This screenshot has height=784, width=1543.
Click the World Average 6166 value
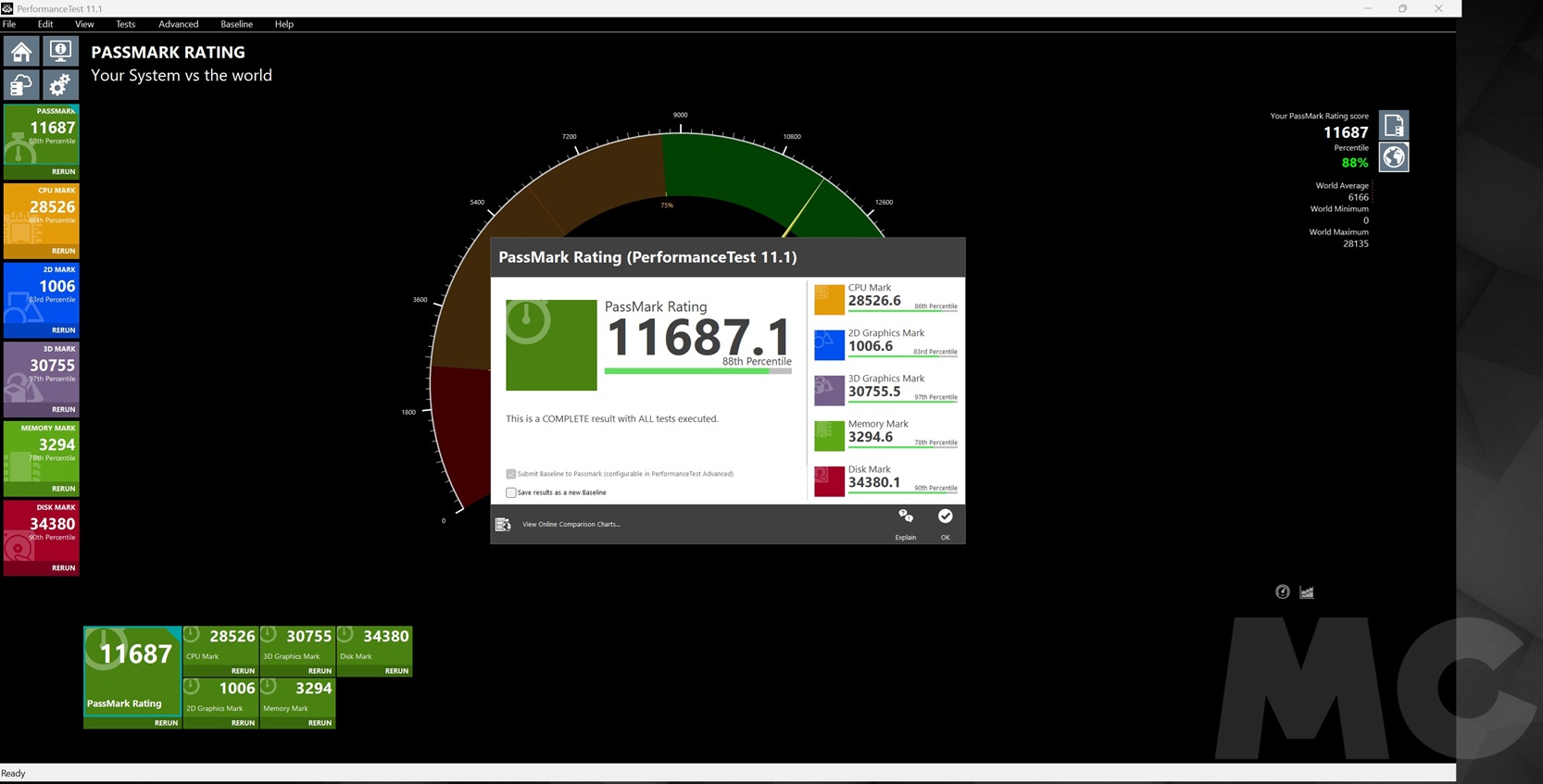click(1358, 197)
